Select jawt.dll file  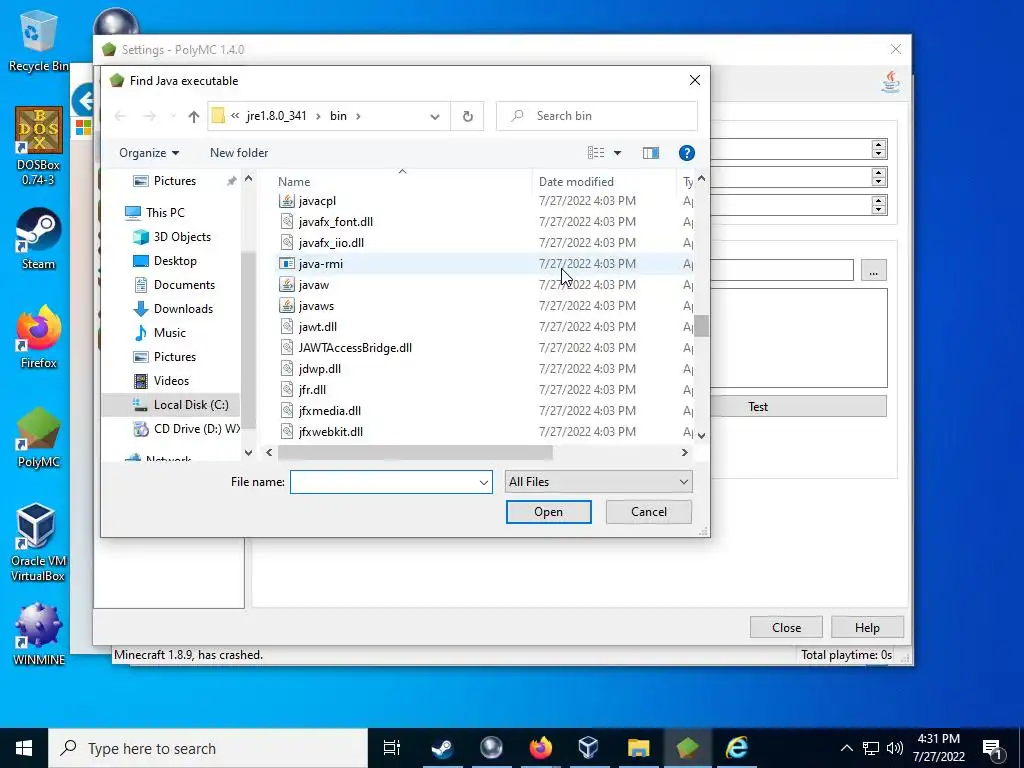(317, 327)
